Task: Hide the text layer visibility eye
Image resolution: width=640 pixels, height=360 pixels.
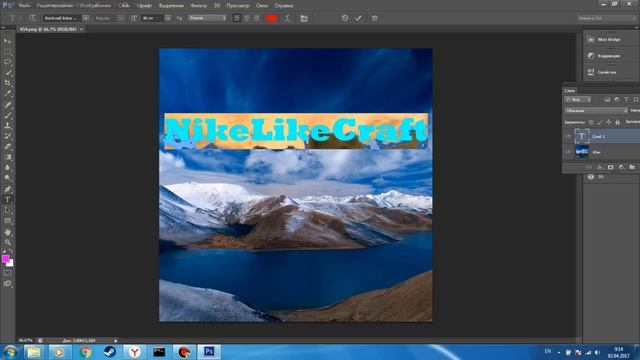Action: pyautogui.click(x=568, y=136)
